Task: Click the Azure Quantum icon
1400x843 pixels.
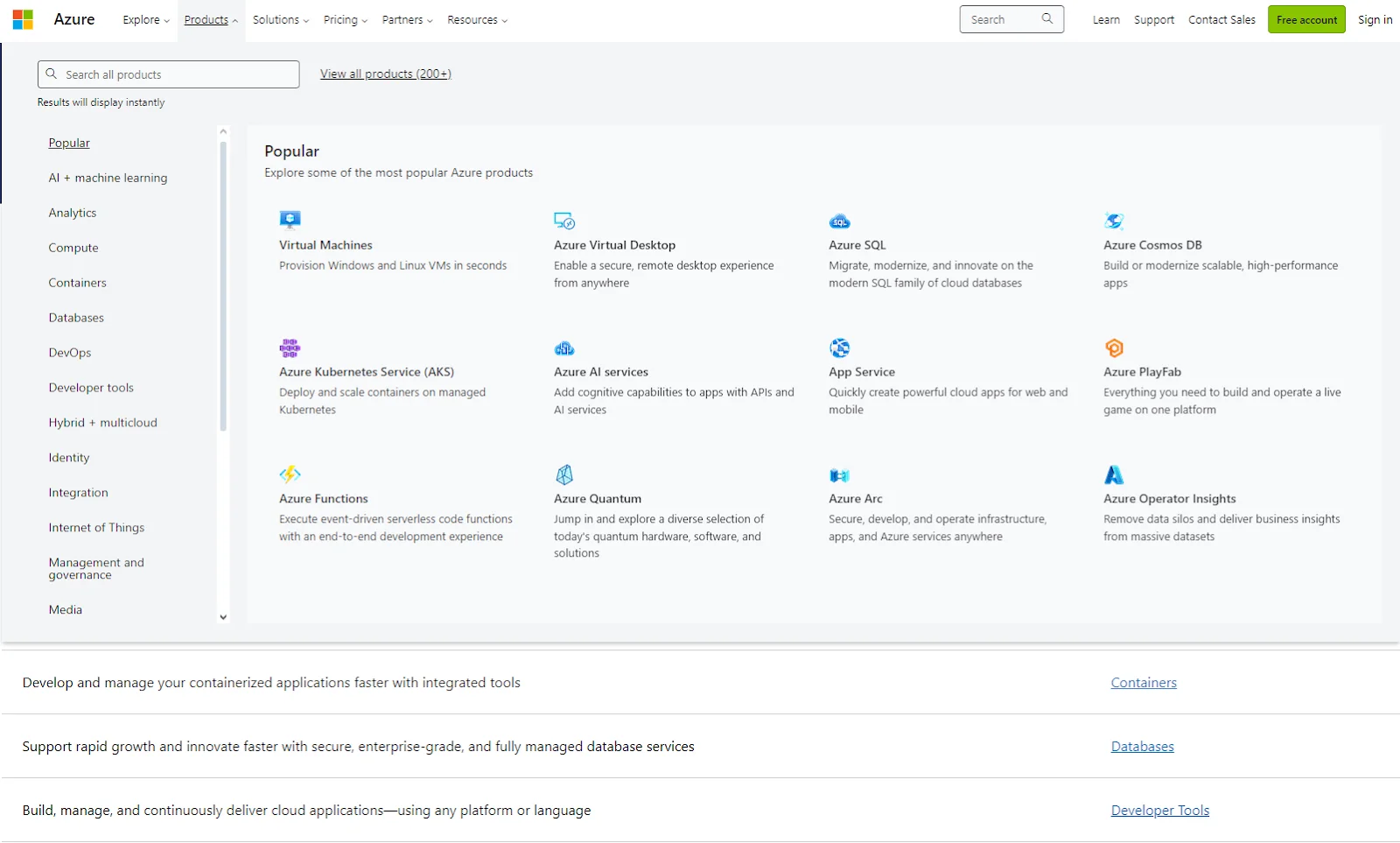Action: pos(564,474)
